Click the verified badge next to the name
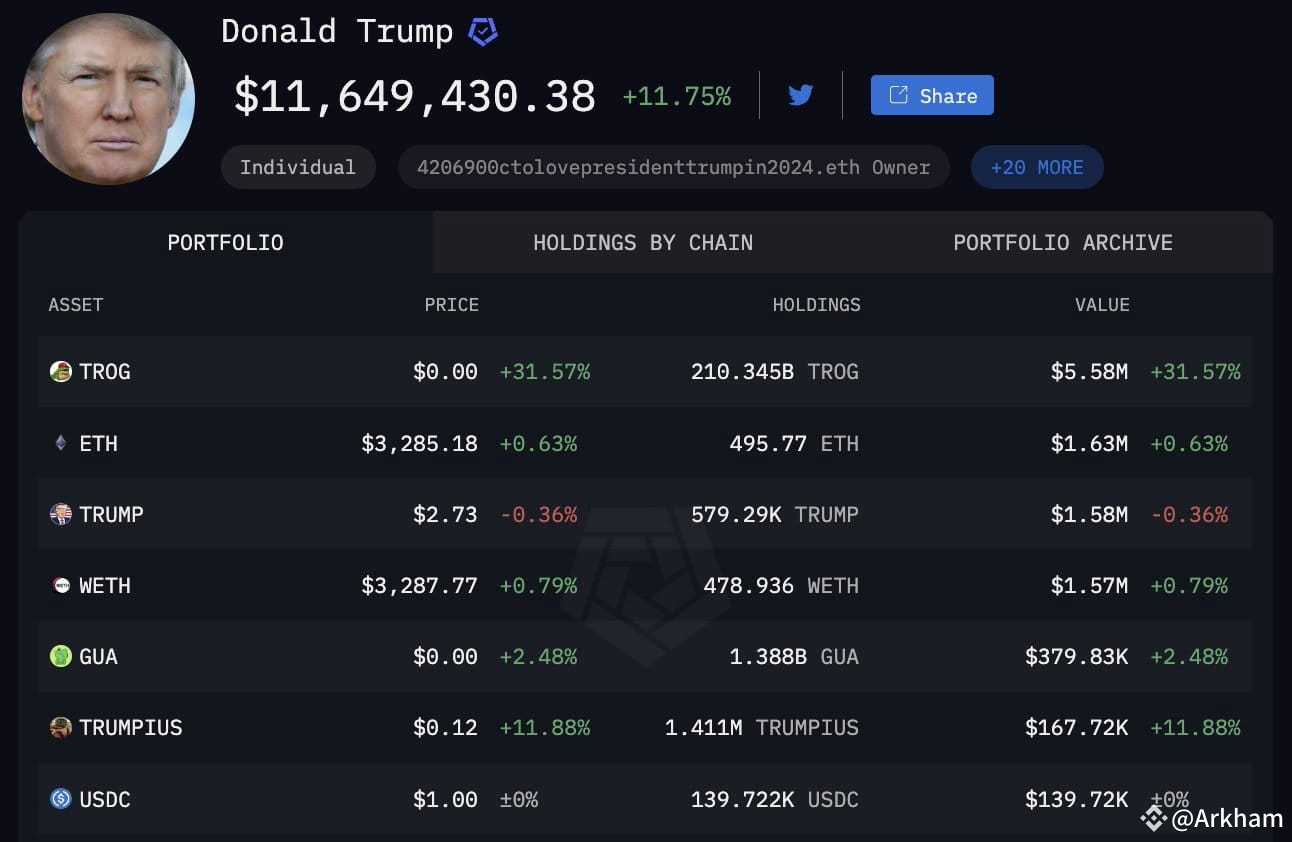Image resolution: width=1292 pixels, height=842 pixels. [483, 32]
